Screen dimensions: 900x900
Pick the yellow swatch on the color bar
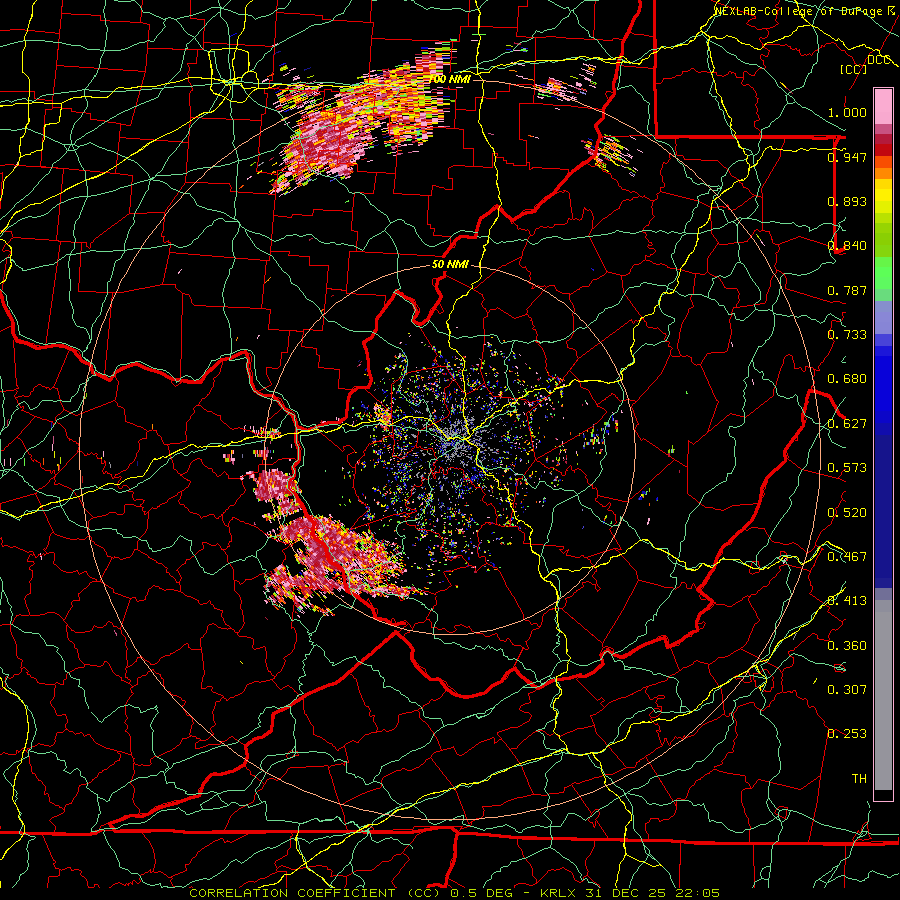[883, 196]
